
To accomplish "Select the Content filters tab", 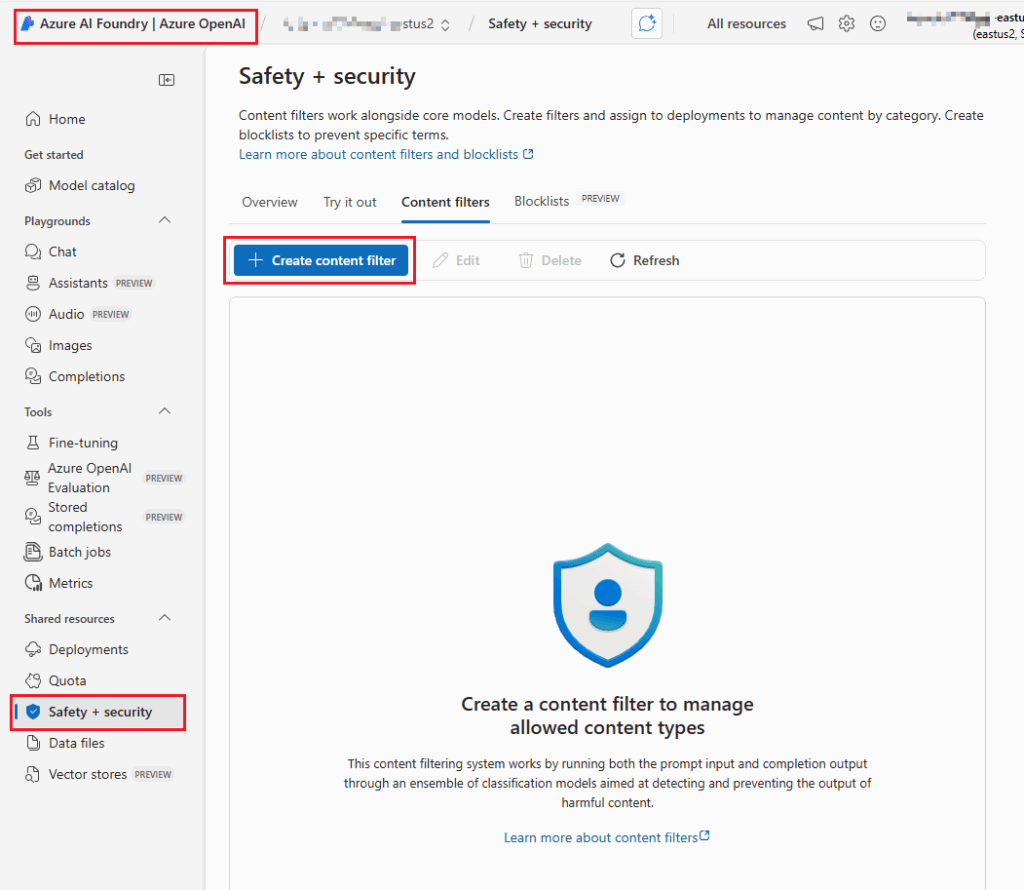I will (x=445, y=202).
